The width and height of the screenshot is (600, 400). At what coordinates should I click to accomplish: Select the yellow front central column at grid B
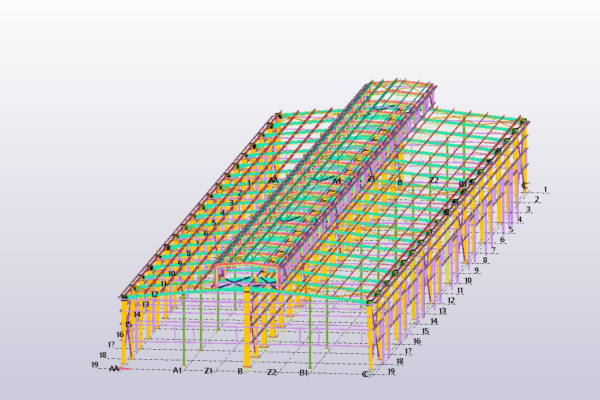point(247,327)
